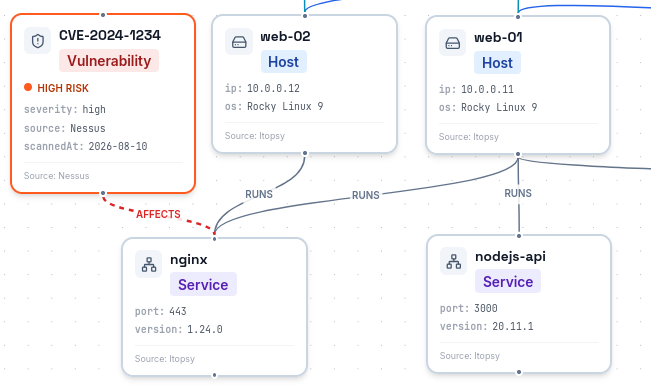This screenshot has width=651, height=388.
Task: Click the RUNS label on the web-01 to nginx edge
Action: (366, 195)
